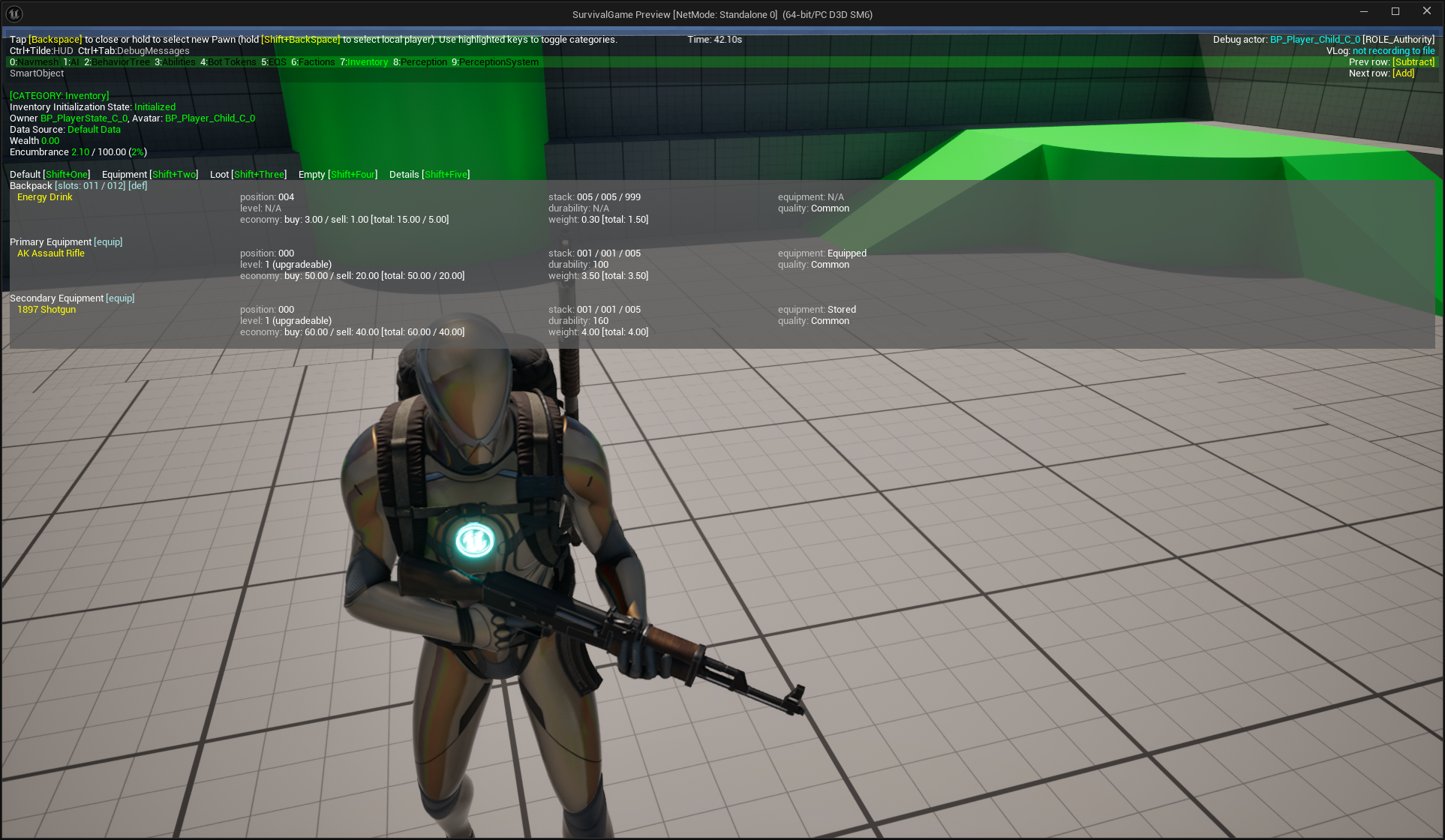Click the Next row [Add] label
1445x840 pixels.
coord(1381,73)
